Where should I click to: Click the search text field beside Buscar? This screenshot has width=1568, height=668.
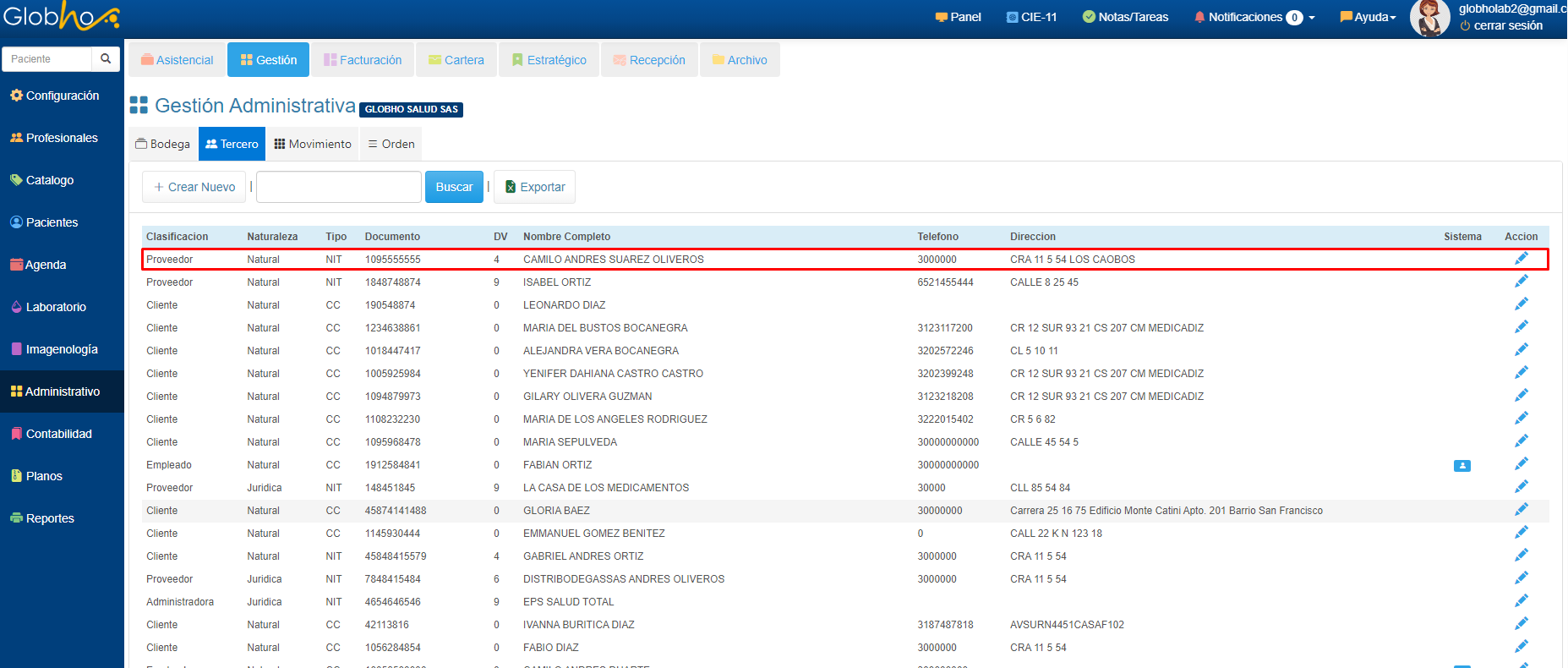(x=338, y=187)
